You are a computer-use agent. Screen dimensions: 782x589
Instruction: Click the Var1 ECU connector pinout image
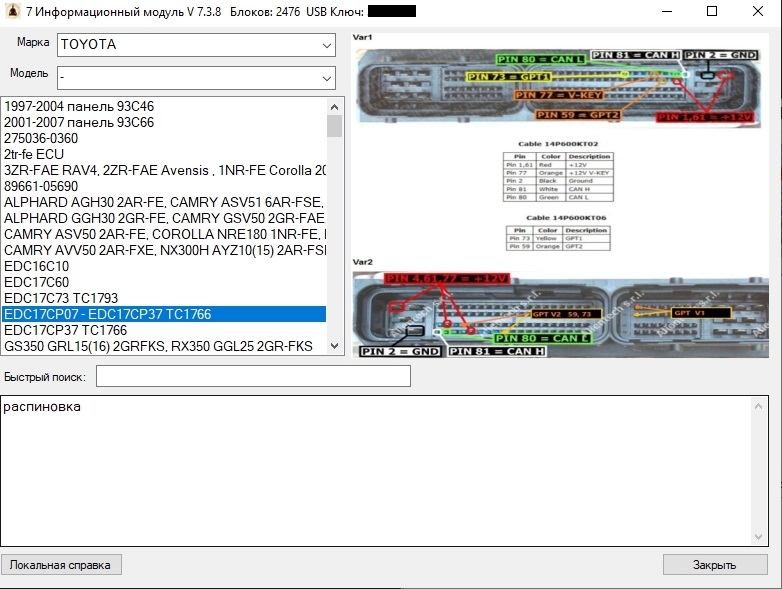[x=559, y=88]
